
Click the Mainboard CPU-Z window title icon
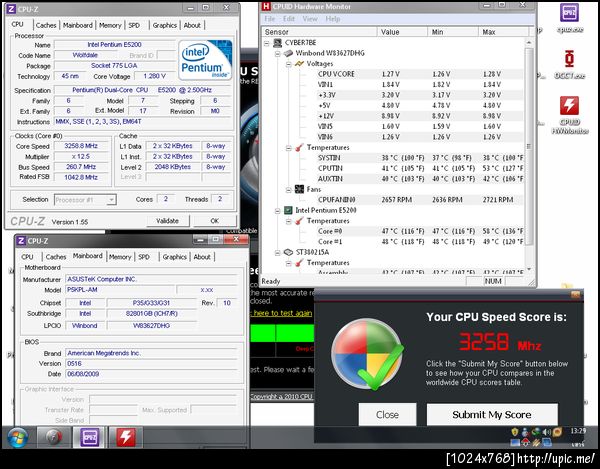pyautogui.click(x=21, y=241)
